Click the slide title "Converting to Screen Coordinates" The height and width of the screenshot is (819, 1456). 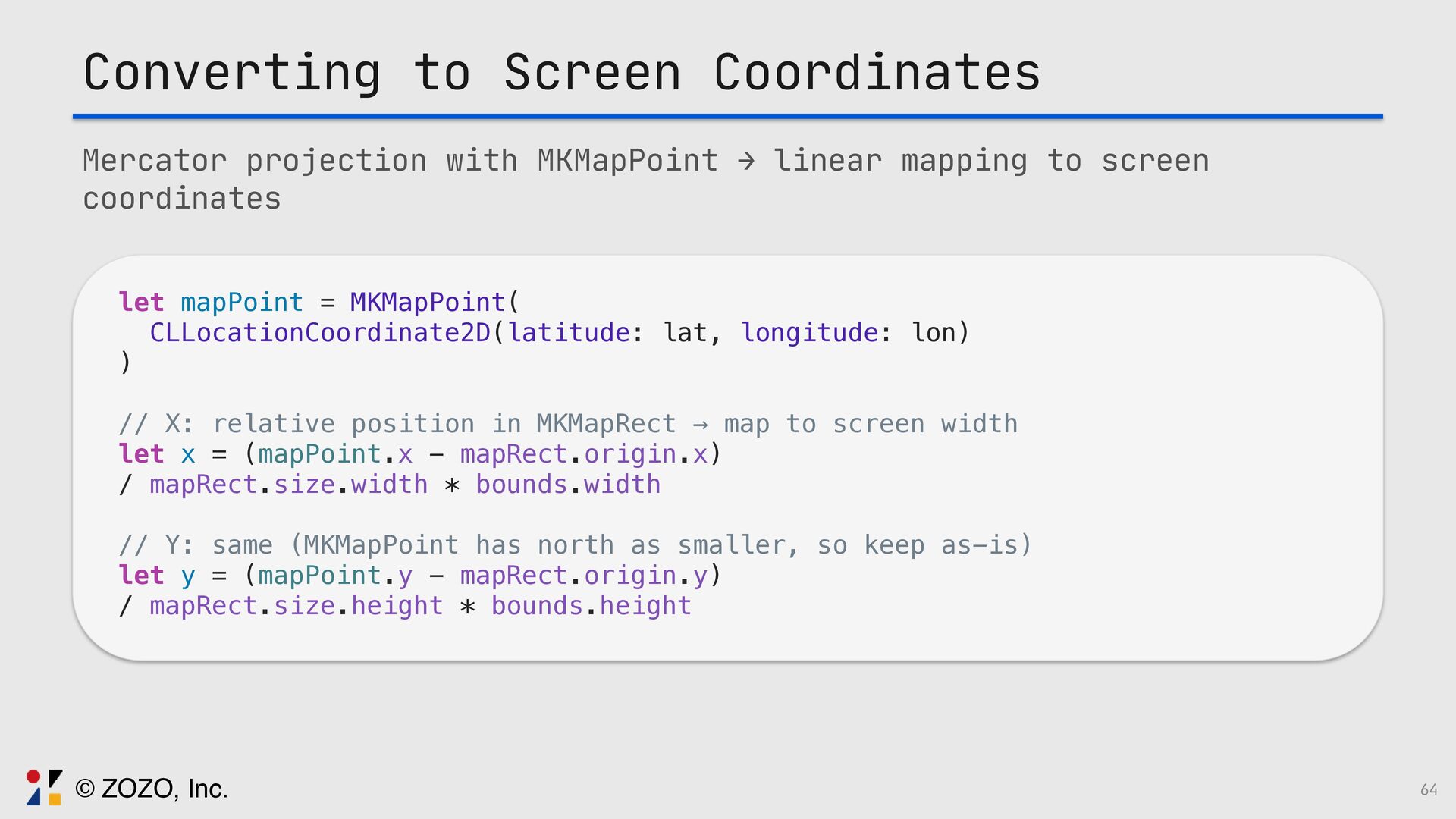(561, 73)
